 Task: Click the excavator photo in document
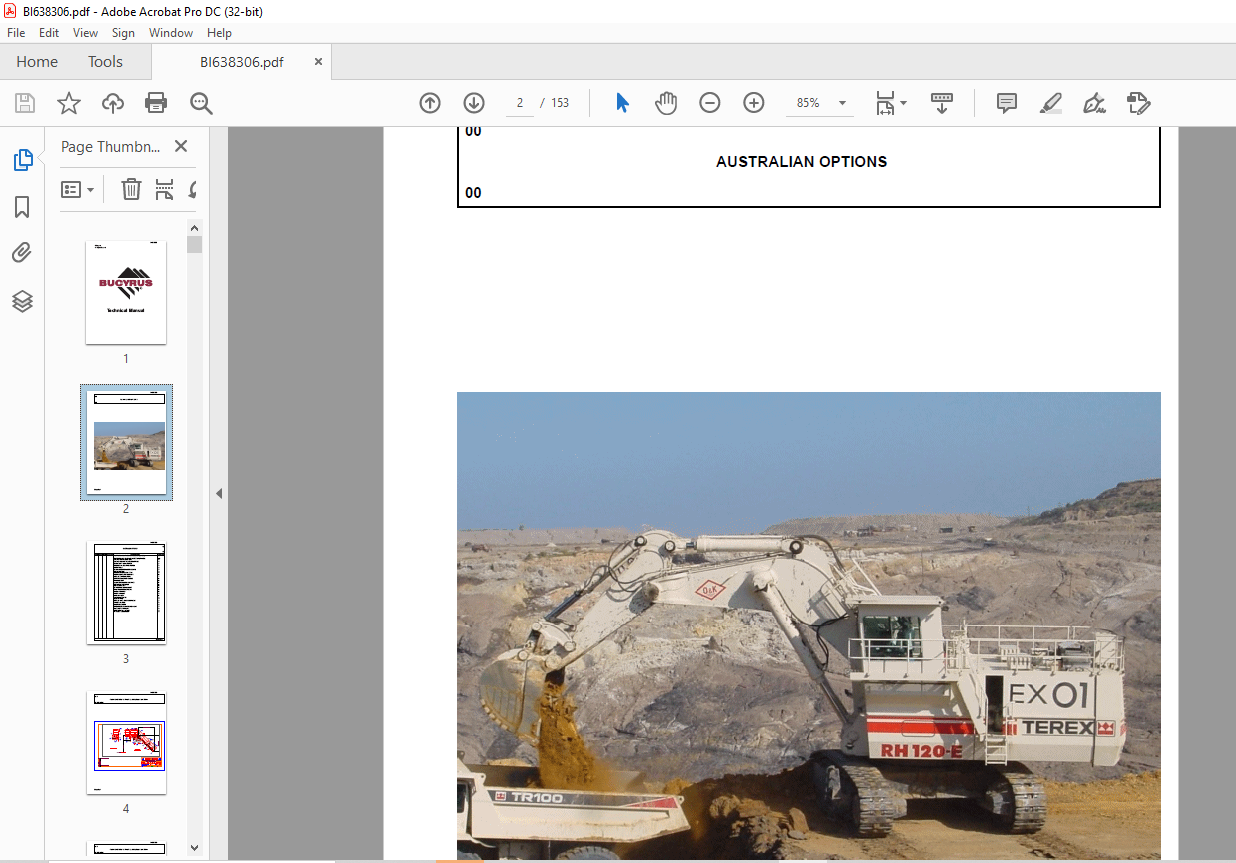[x=809, y=626]
